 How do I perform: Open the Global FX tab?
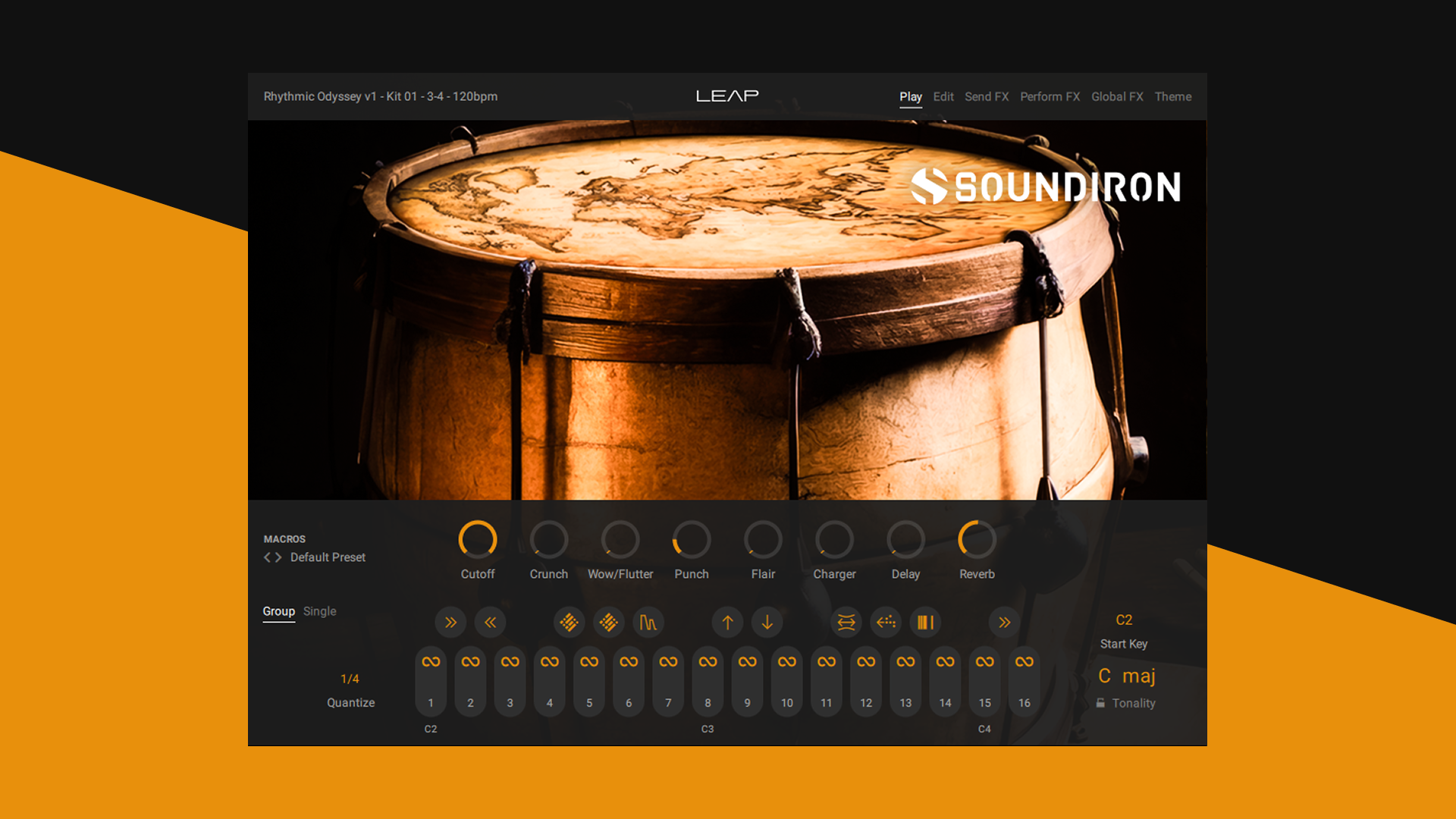[x=1117, y=97]
